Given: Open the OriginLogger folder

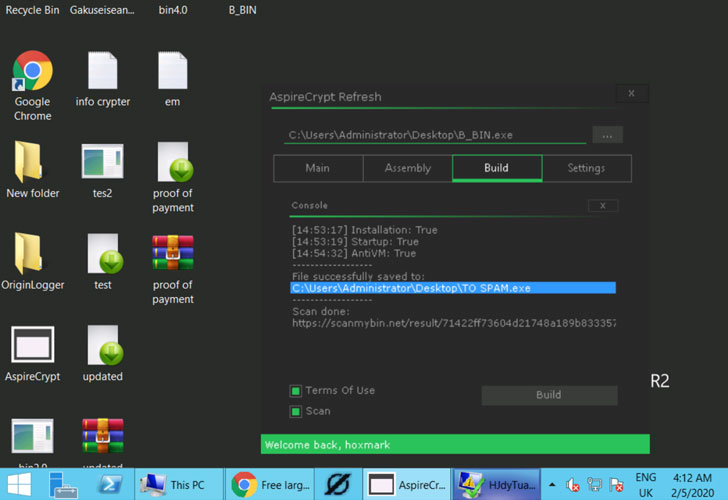Looking at the screenshot, I should click(x=29, y=253).
